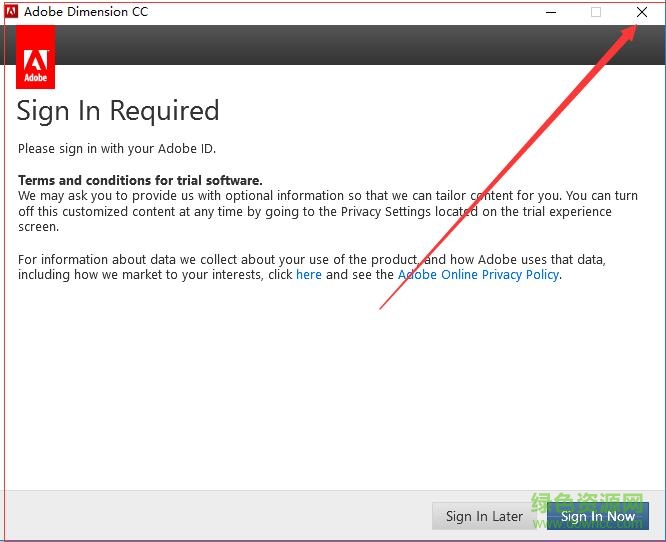Screen dimensions: 666x542
Task: Open the Adobe Online Privacy Policy link
Action: [478, 275]
